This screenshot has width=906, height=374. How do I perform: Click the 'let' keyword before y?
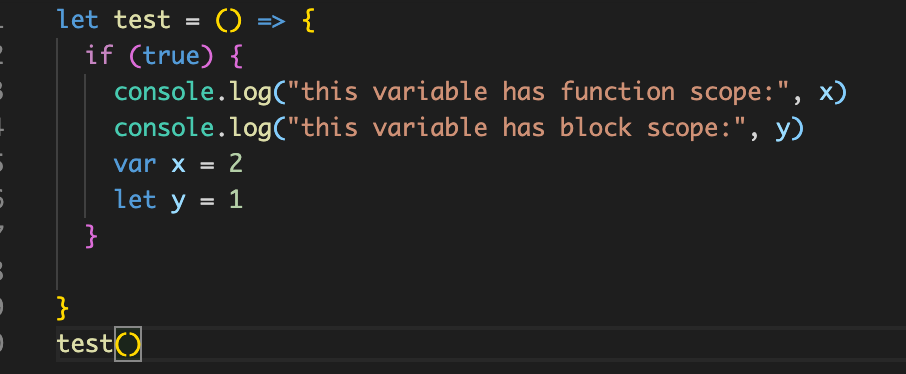(135, 200)
